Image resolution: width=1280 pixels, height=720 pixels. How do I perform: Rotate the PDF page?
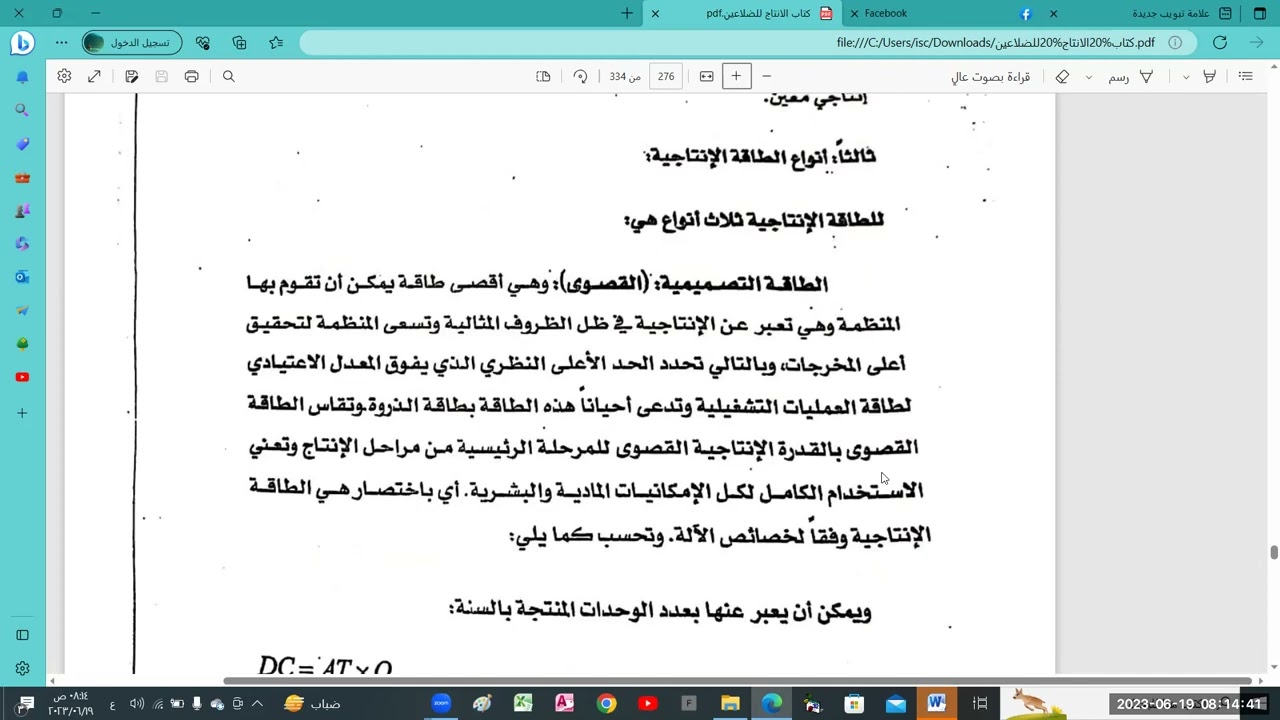tap(580, 76)
